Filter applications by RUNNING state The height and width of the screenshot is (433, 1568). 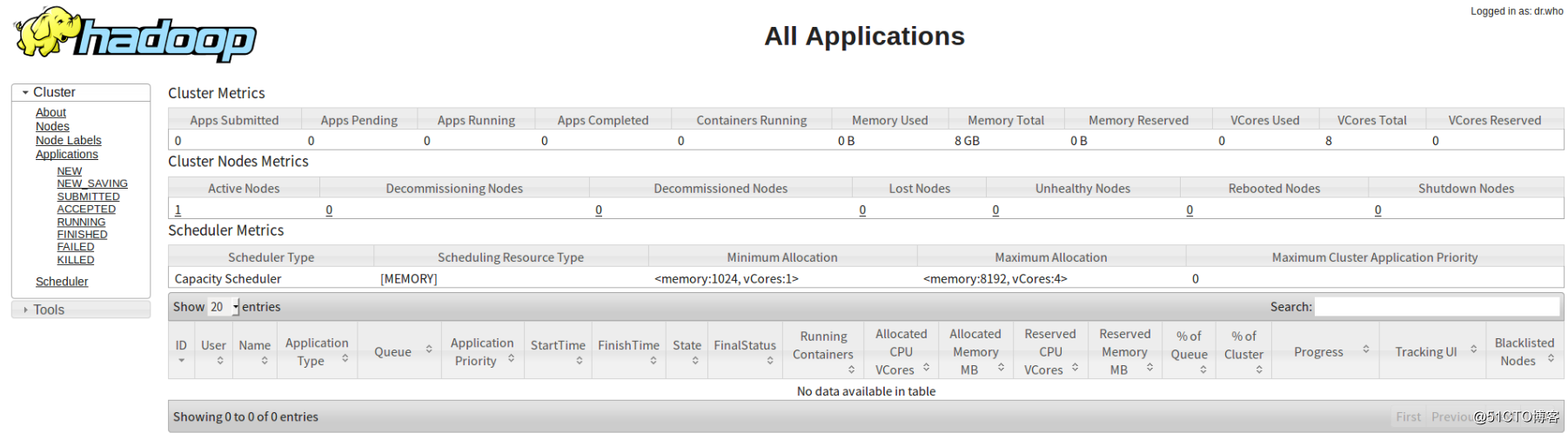81,222
